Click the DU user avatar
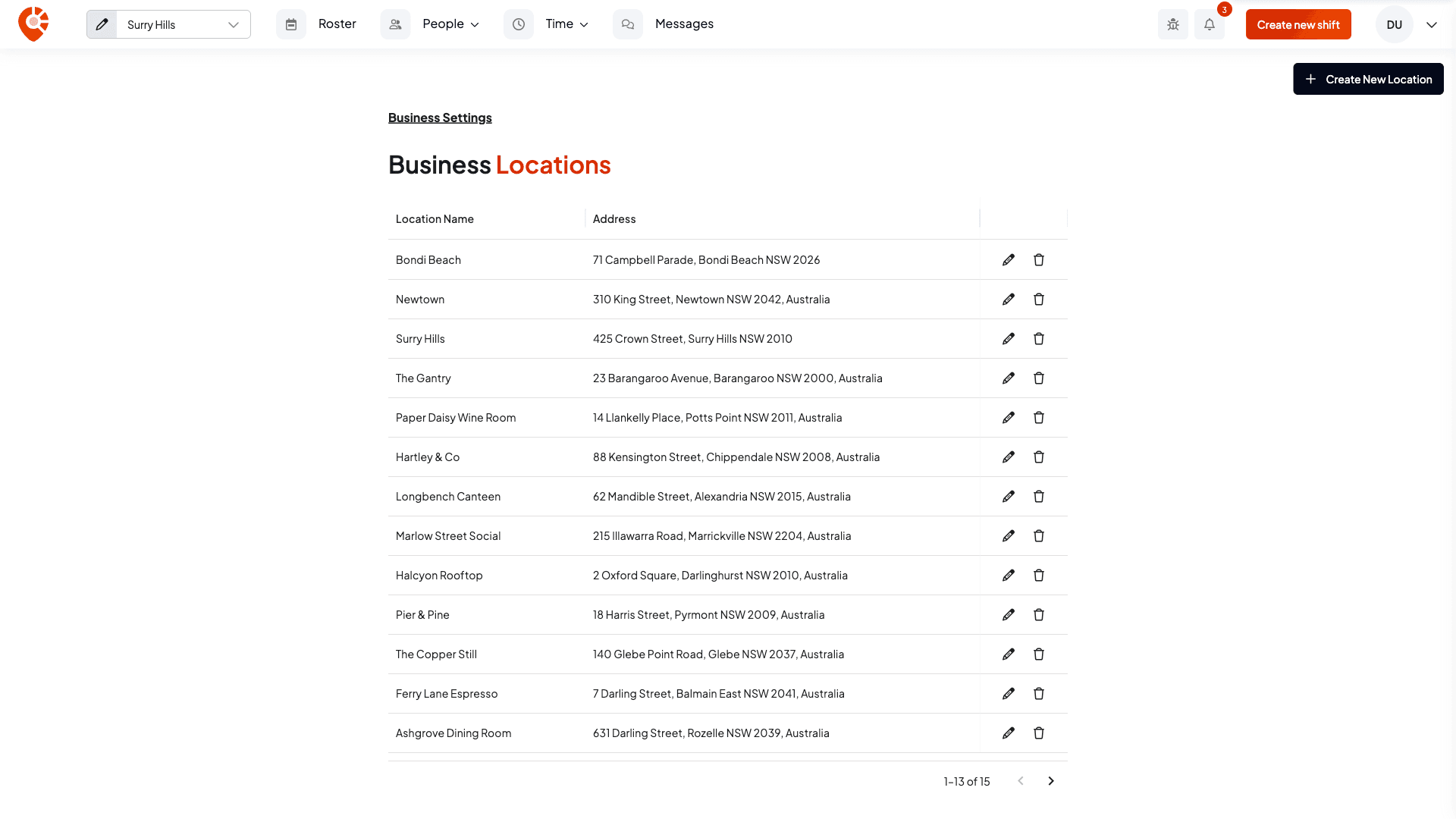1456x819 pixels. point(1394,24)
